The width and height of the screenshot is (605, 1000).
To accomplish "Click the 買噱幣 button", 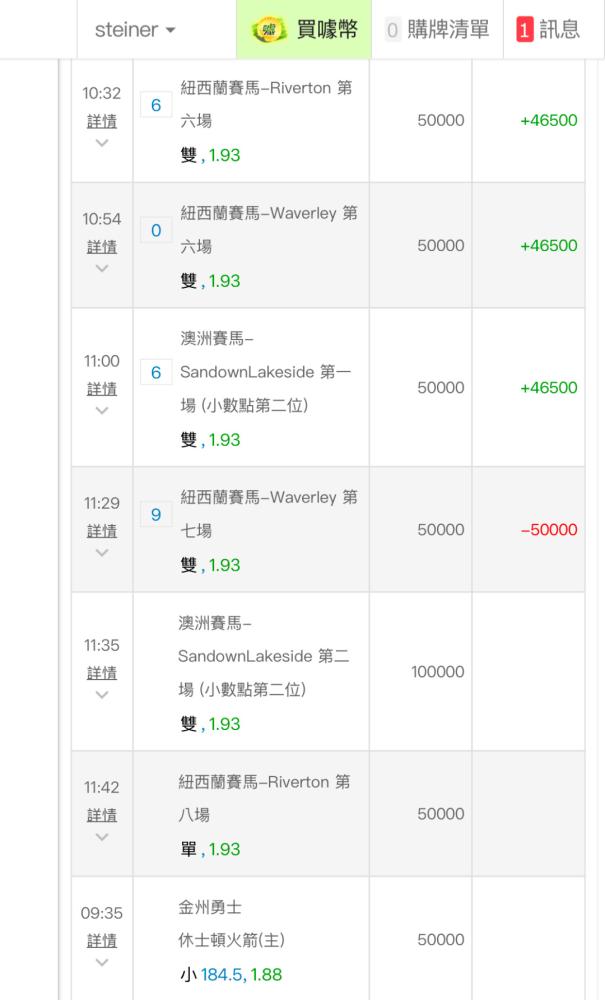I will click(x=326, y=30).
